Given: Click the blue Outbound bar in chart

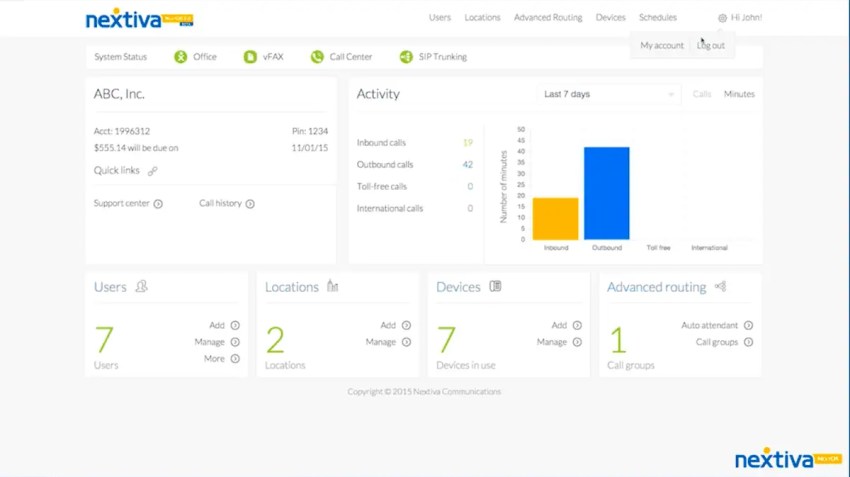Looking at the screenshot, I should (607, 193).
